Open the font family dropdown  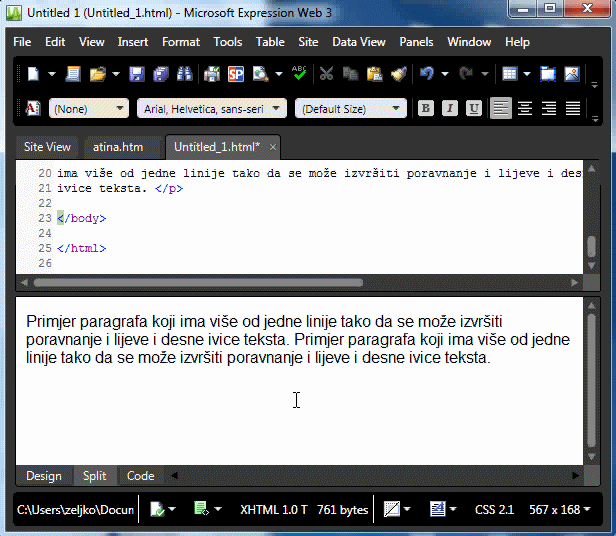[211, 108]
